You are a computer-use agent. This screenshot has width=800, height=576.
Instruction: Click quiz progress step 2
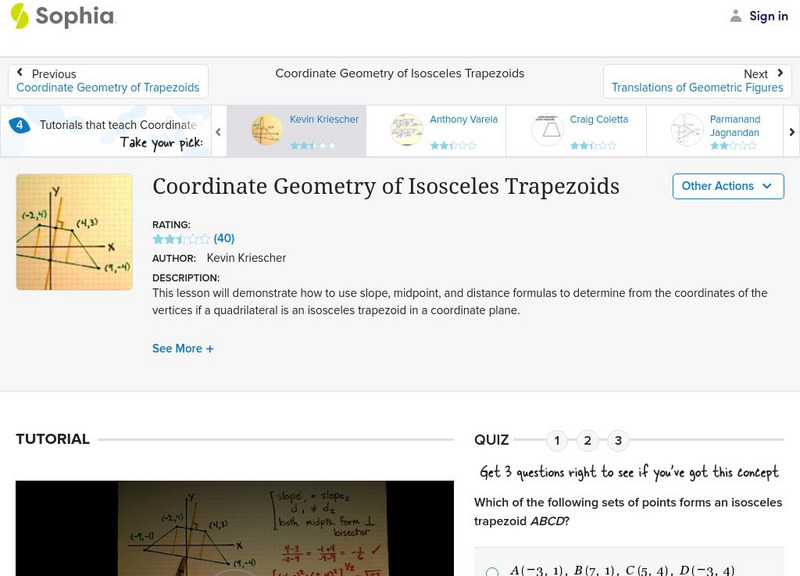587,439
